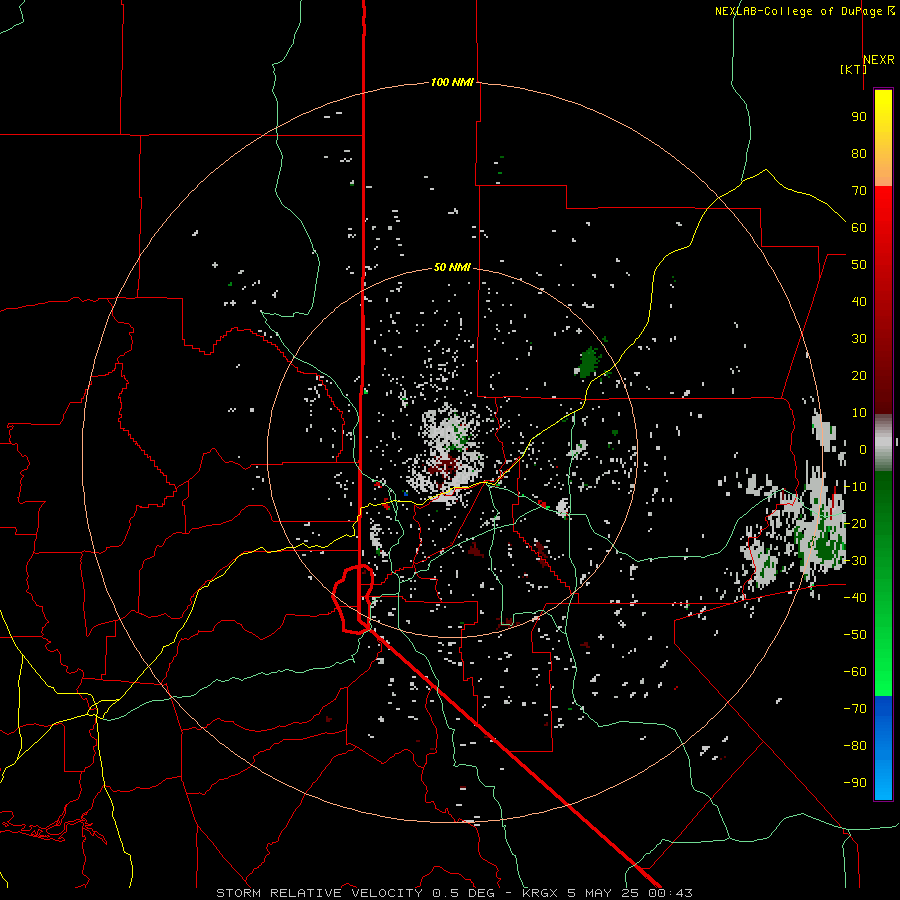Screen dimensions: 900x900
Task: Click the green echo patch northeast of radar
Action: coord(589,362)
